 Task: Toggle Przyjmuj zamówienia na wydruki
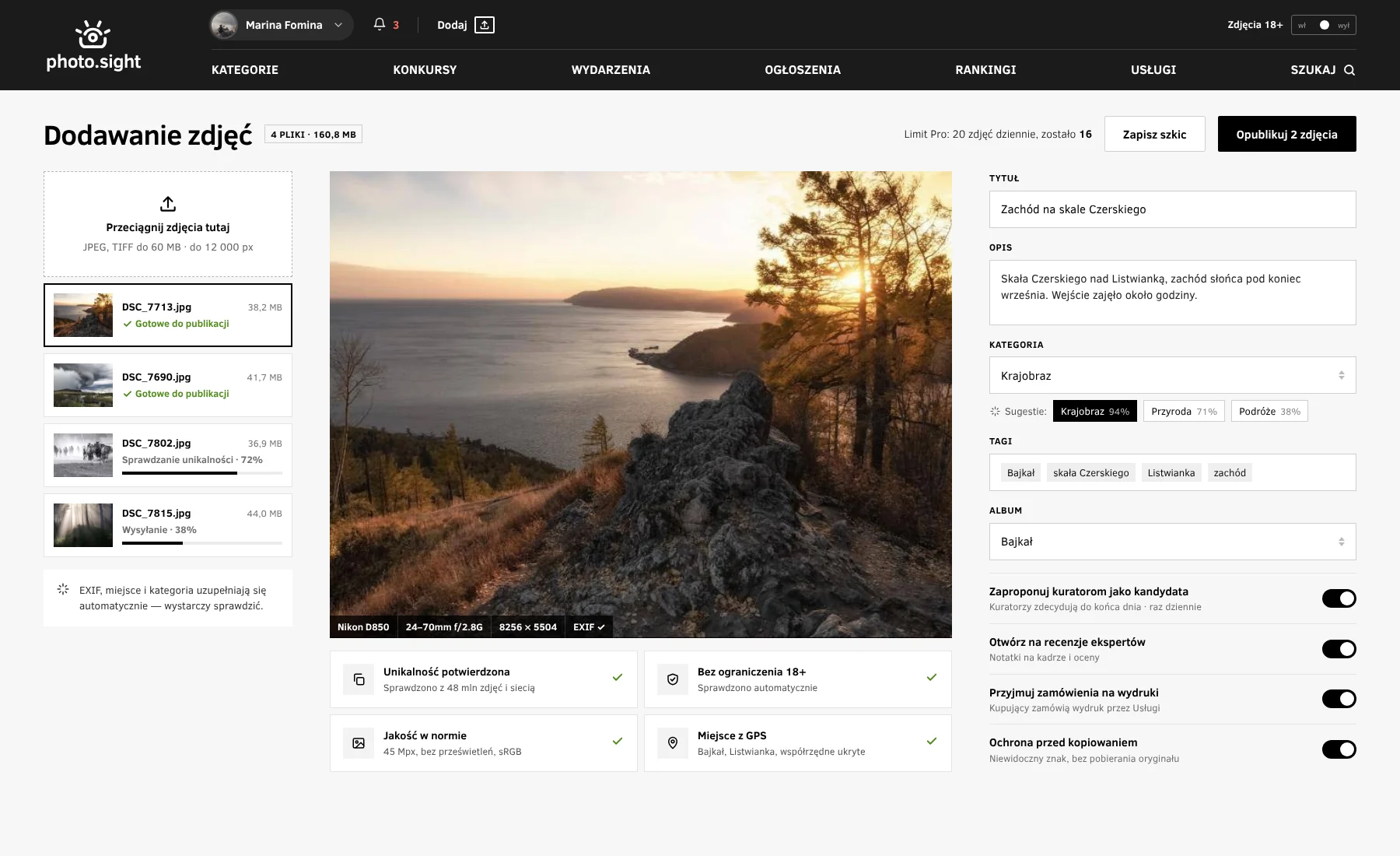1339,699
